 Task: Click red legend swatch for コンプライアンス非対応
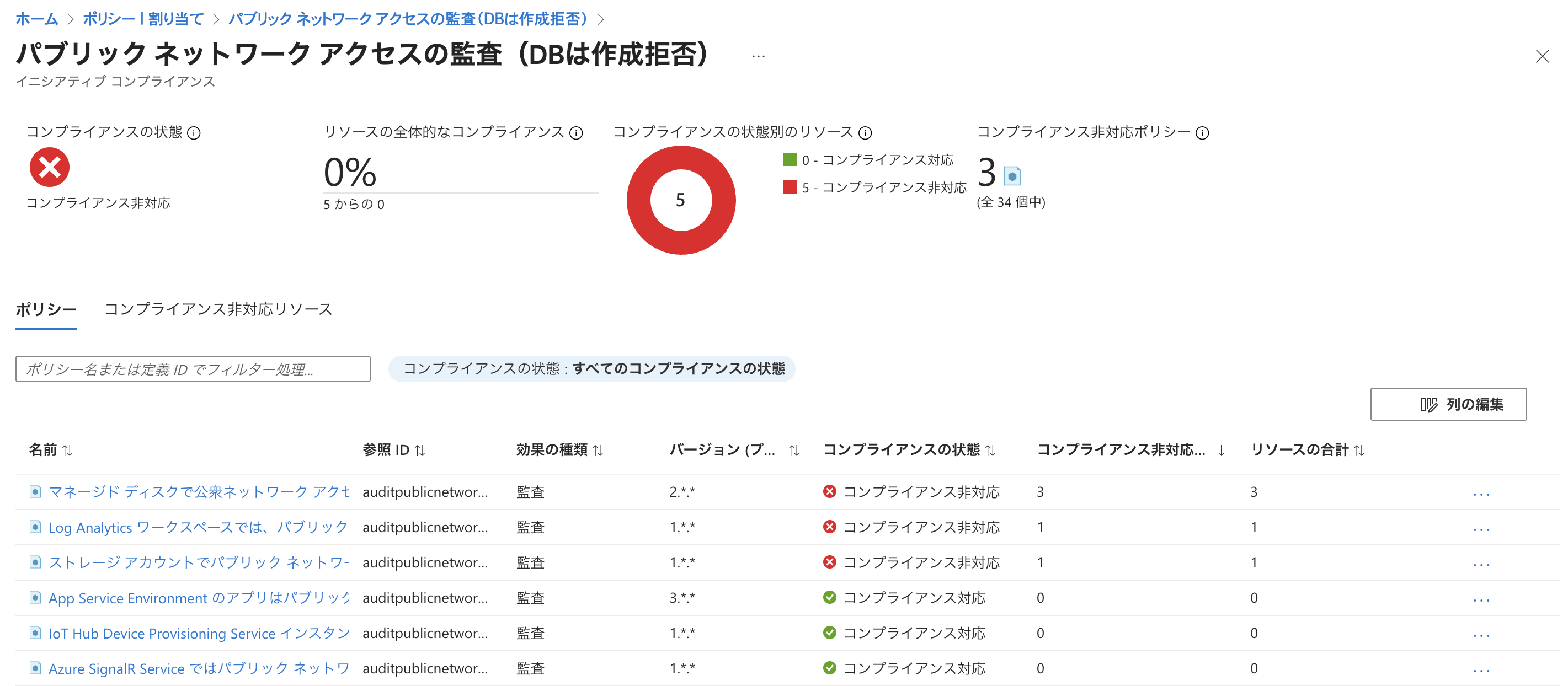[x=790, y=187]
